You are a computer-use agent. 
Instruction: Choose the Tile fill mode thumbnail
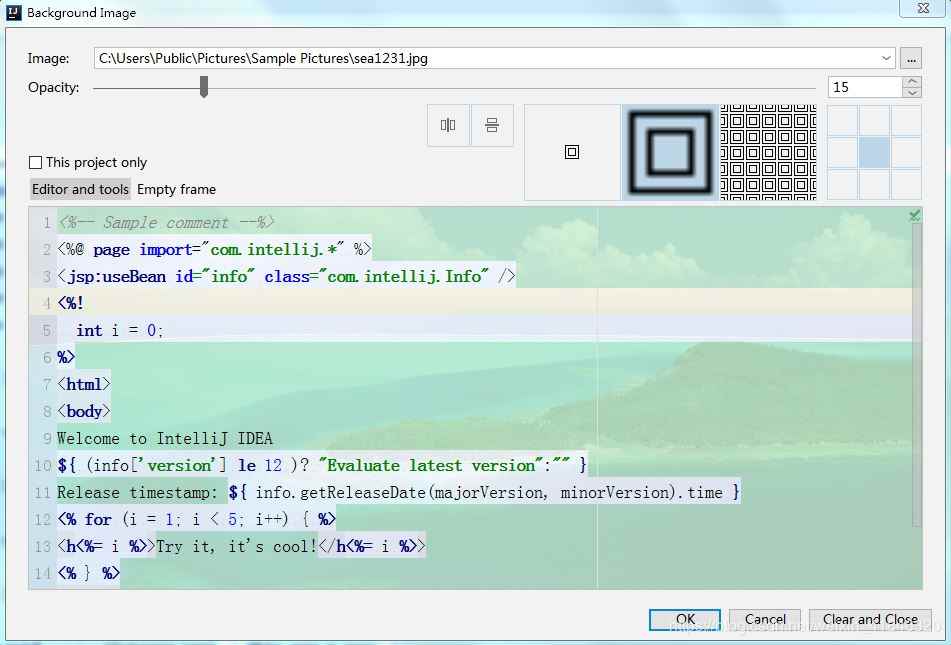click(767, 151)
